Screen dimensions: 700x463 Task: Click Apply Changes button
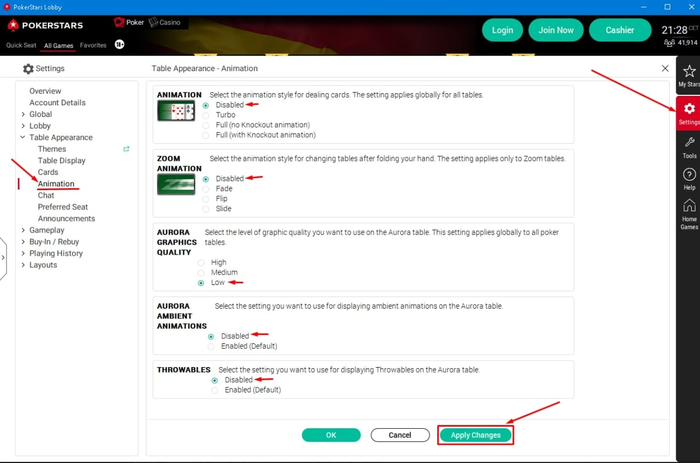click(475, 435)
